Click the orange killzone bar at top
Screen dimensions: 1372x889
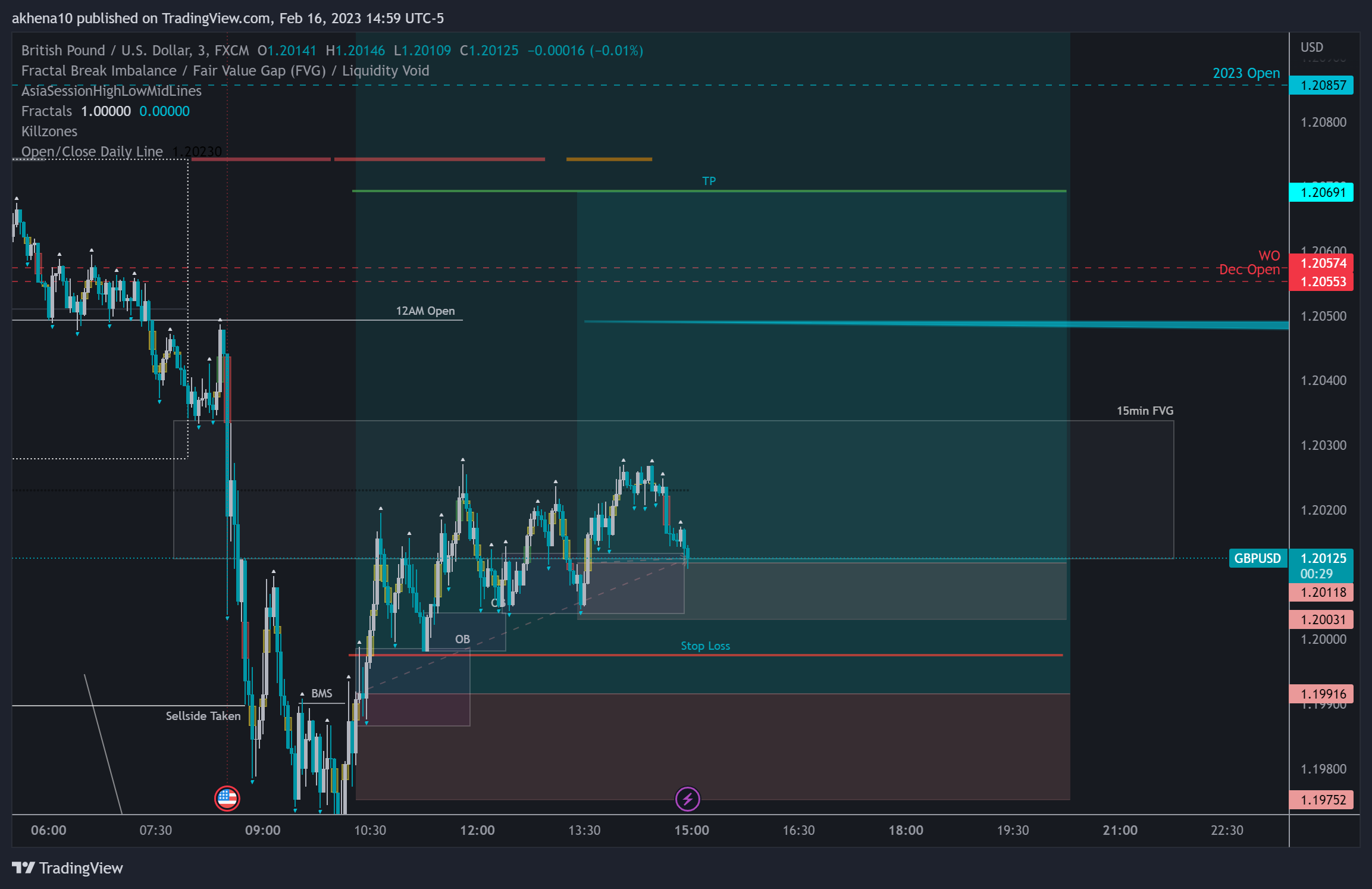tap(609, 159)
